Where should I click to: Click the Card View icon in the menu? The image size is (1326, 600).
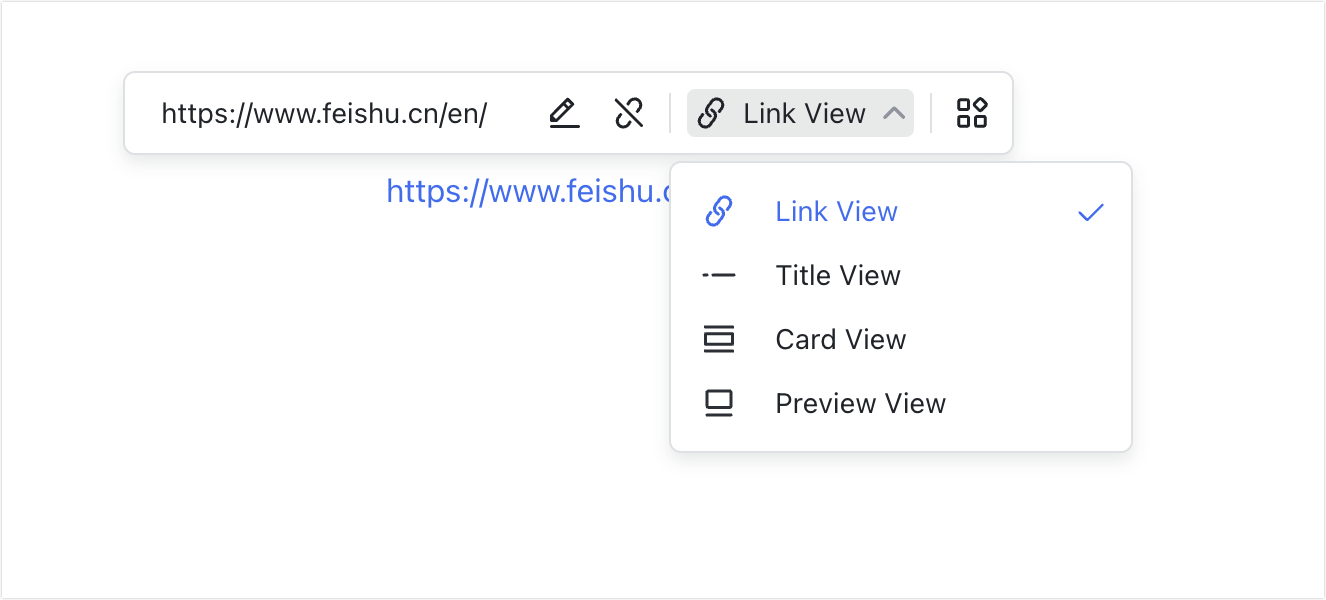719,339
